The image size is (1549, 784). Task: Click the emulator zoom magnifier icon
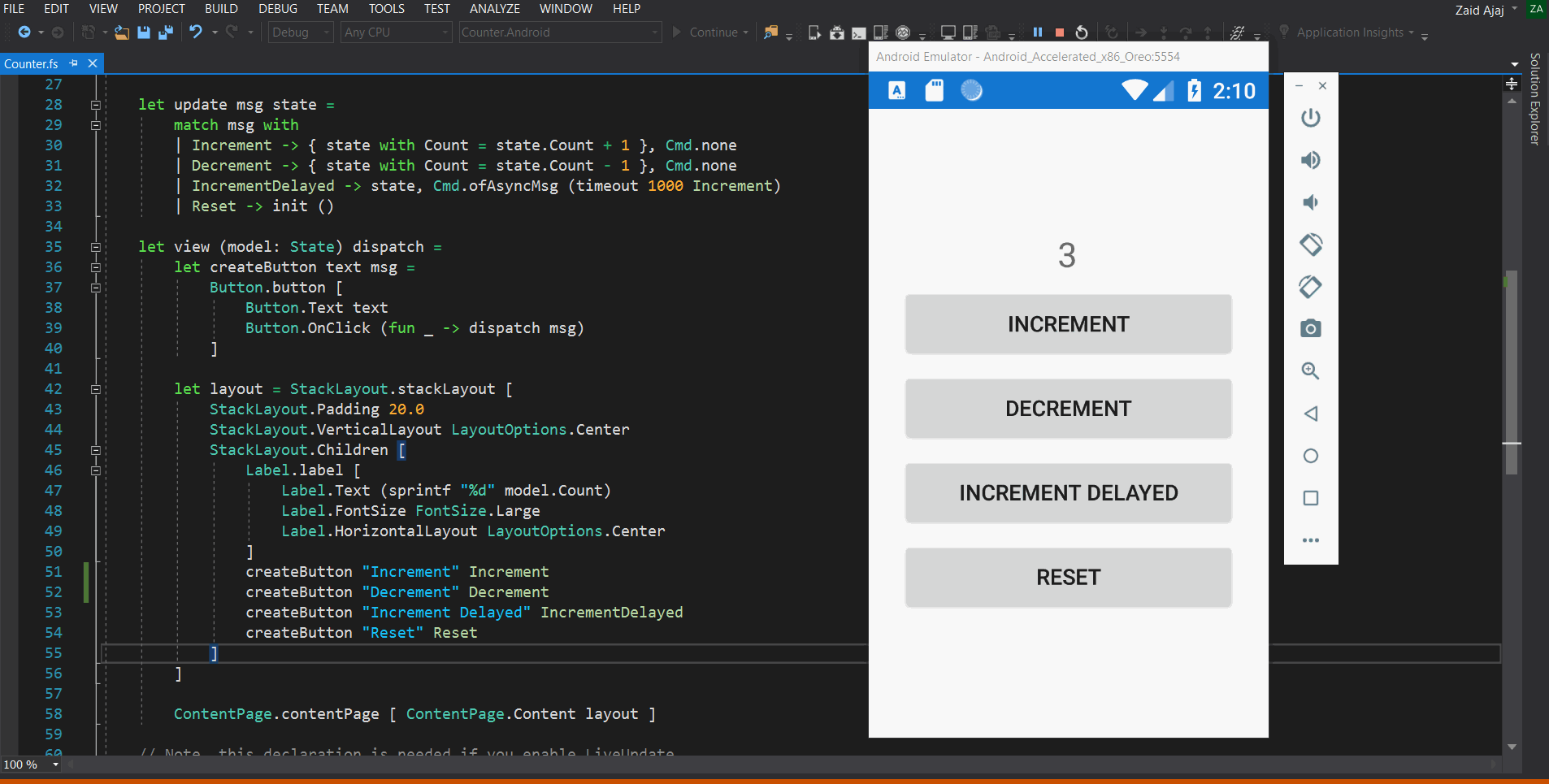(x=1311, y=371)
